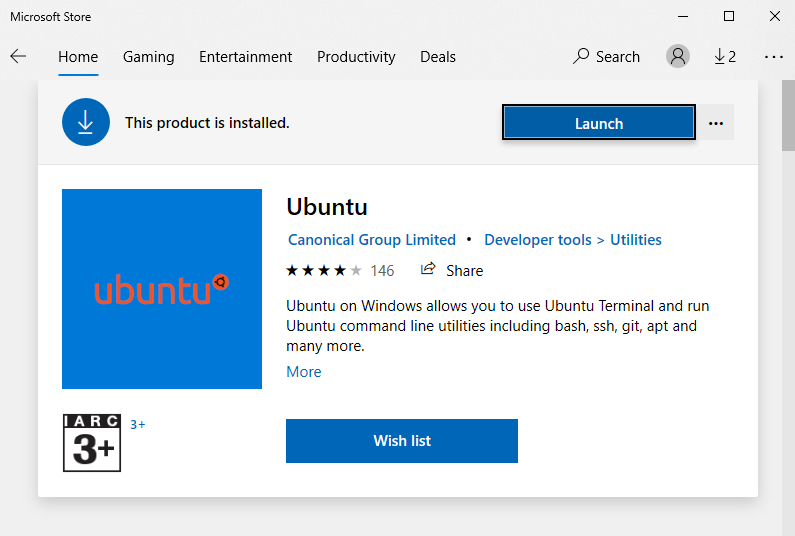
Task: Click the Share icon
Action: point(428,269)
